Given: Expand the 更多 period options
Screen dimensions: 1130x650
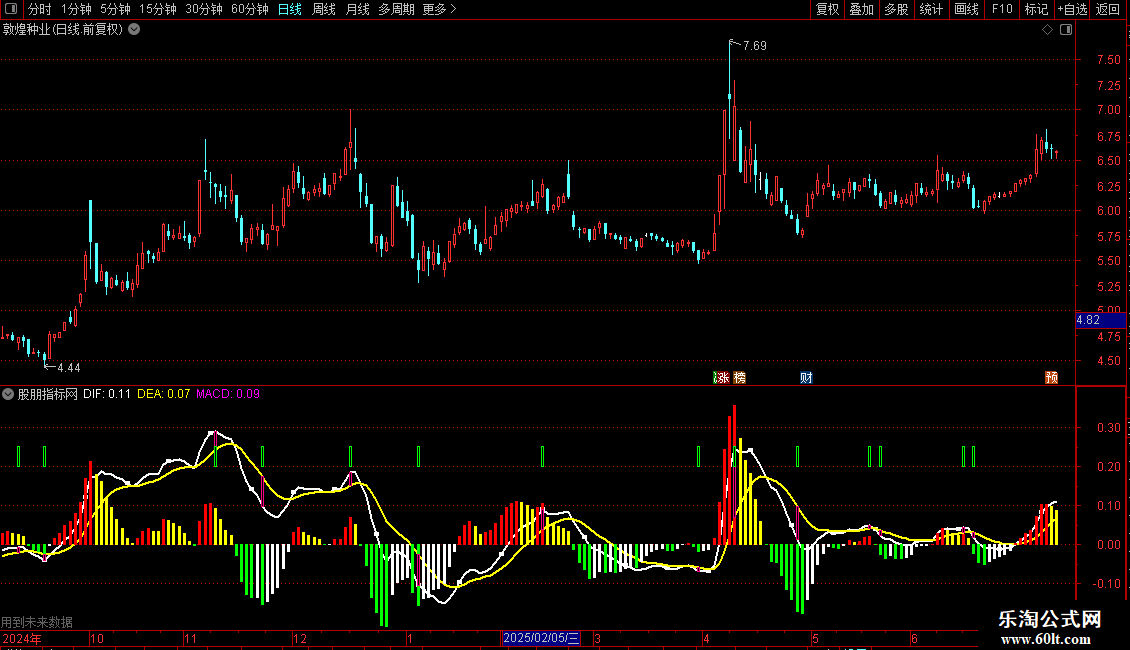Looking at the screenshot, I should pyautogui.click(x=439, y=9).
